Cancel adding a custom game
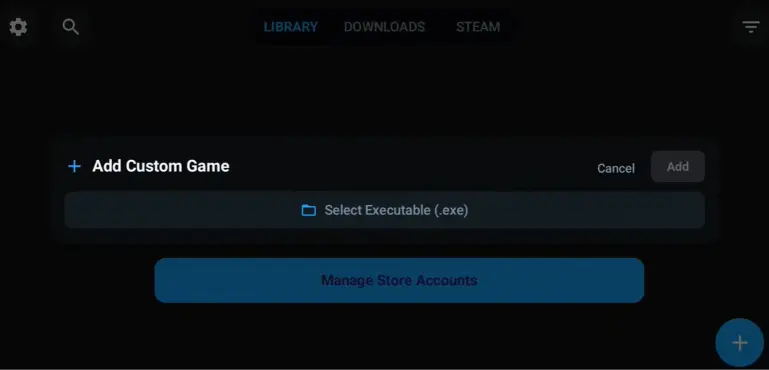The height and width of the screenshot is (370, 769). point(616,168)
